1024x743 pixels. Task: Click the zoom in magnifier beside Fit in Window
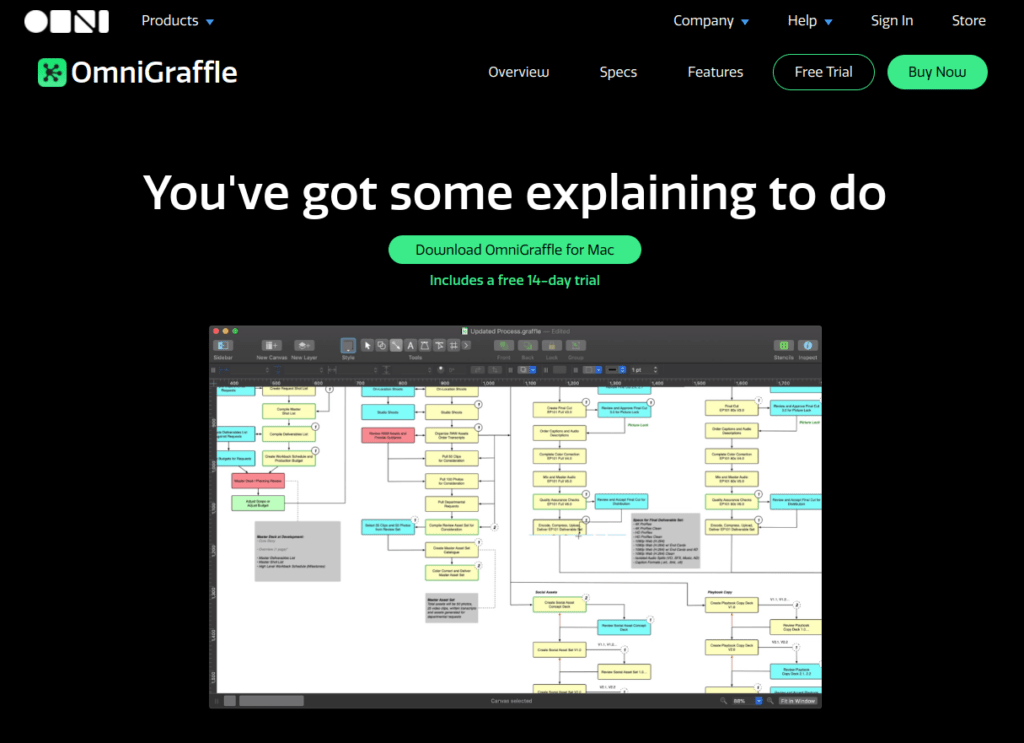pyautogui.click(x=770, y=701)
